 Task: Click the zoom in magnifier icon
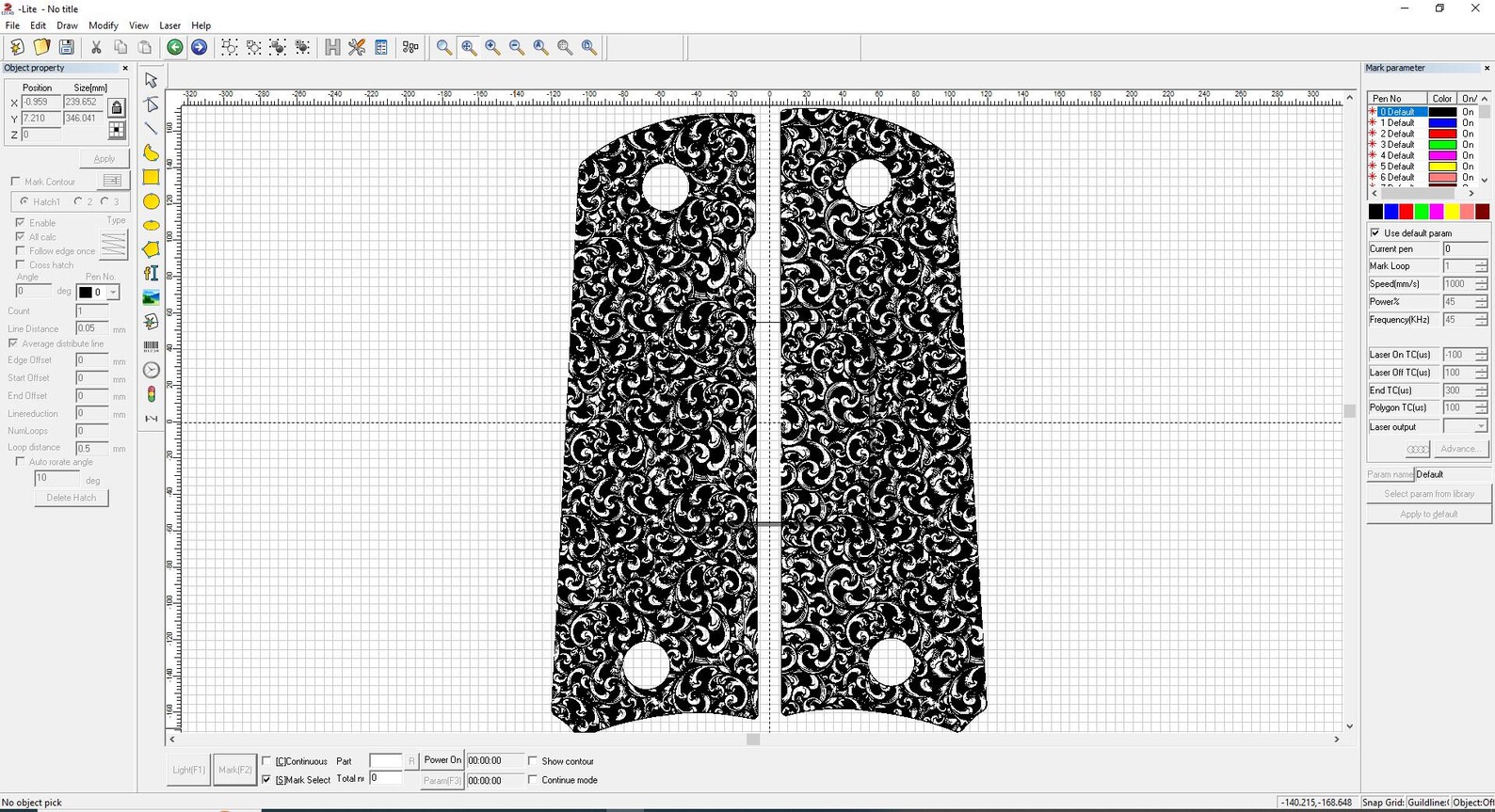[x=492, y=47]
